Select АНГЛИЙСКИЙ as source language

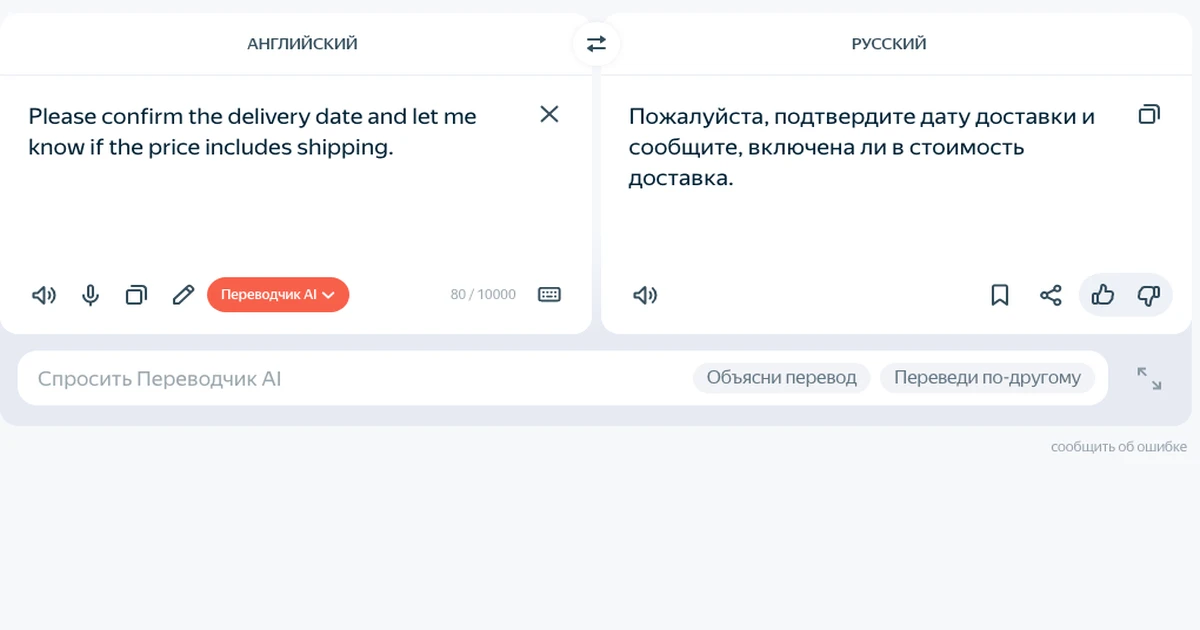point(302,44)
